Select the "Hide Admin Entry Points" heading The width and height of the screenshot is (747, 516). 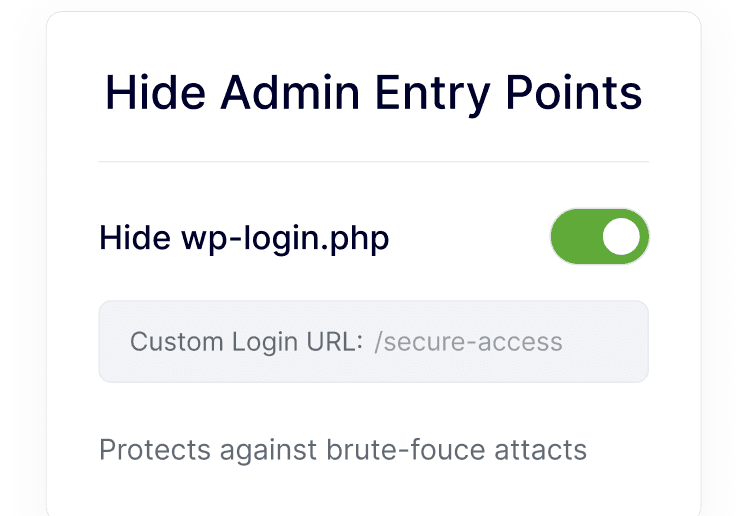(x=373, y=93)
